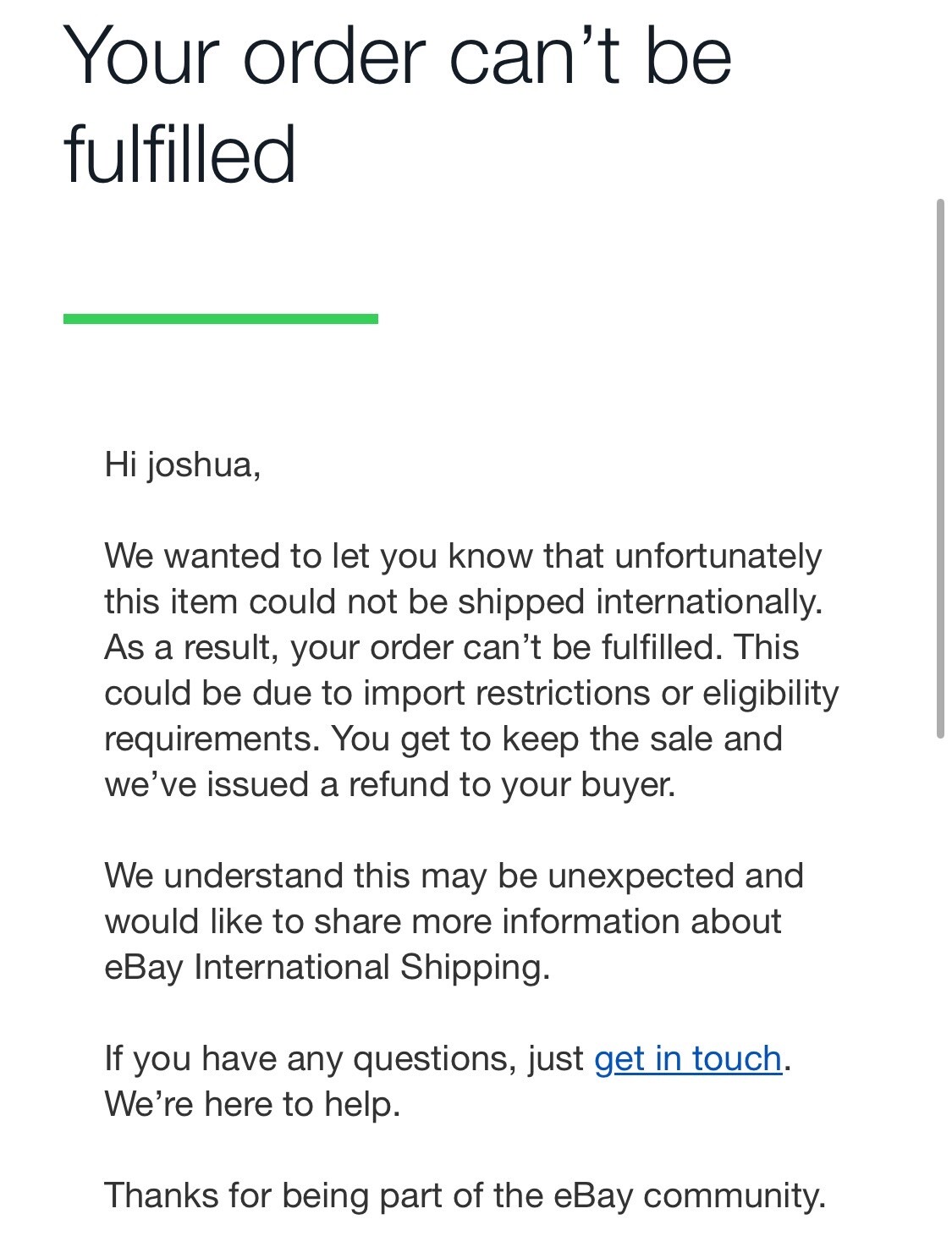Click the line "would like to share more information"
Screen dimensions: 952x1258
[x=442, y=922]
